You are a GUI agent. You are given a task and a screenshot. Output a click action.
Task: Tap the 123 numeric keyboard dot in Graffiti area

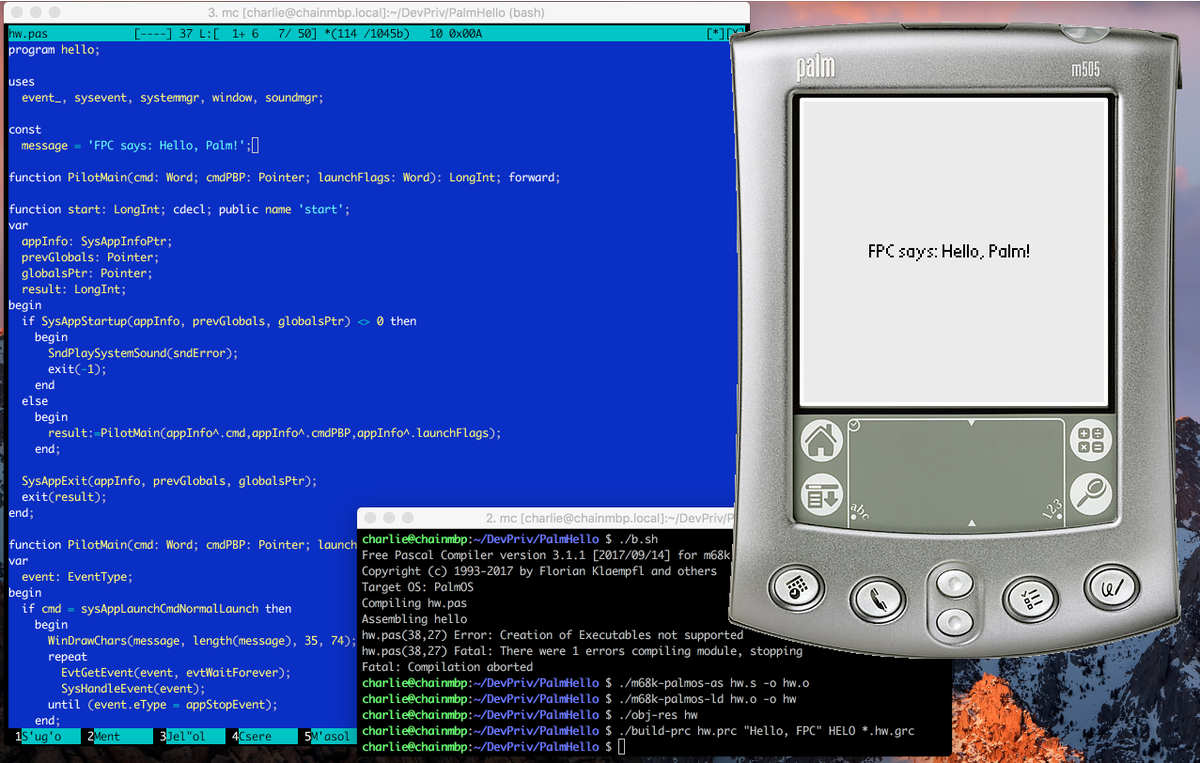click(x=1051, y=512)
